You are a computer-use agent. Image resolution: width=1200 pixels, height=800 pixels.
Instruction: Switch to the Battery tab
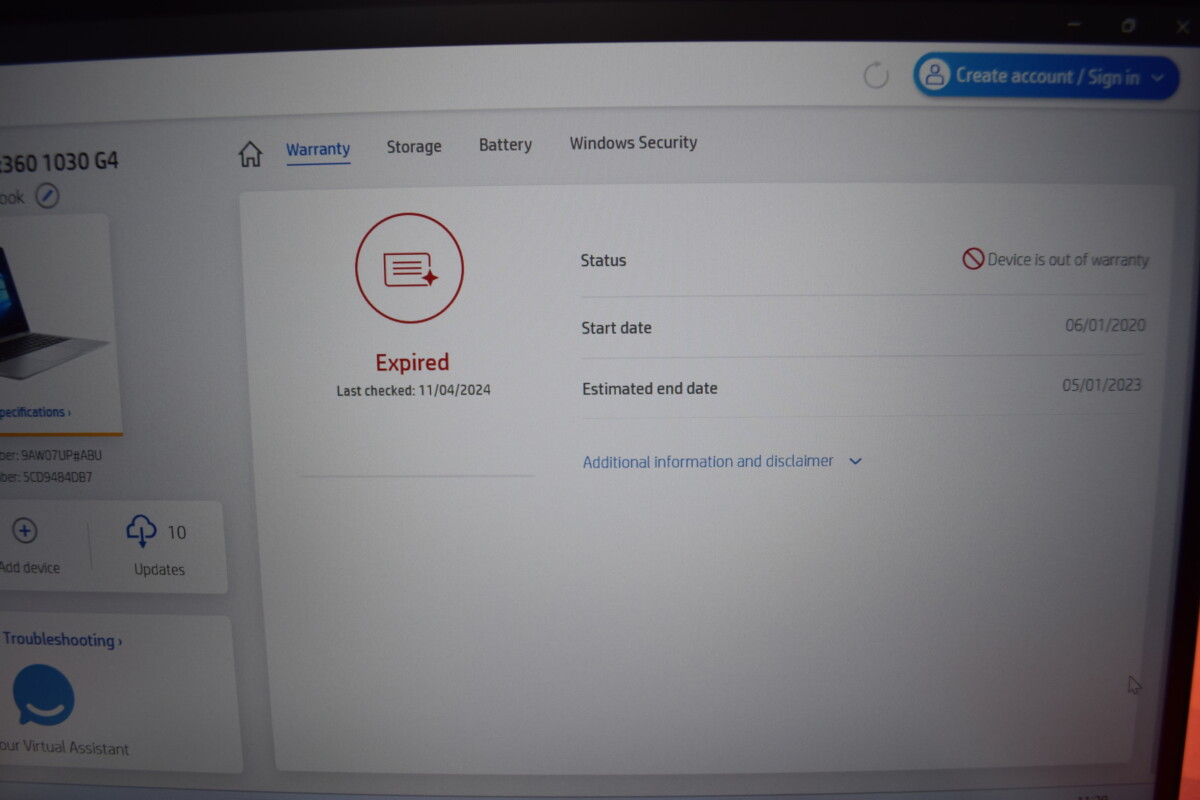505,145
